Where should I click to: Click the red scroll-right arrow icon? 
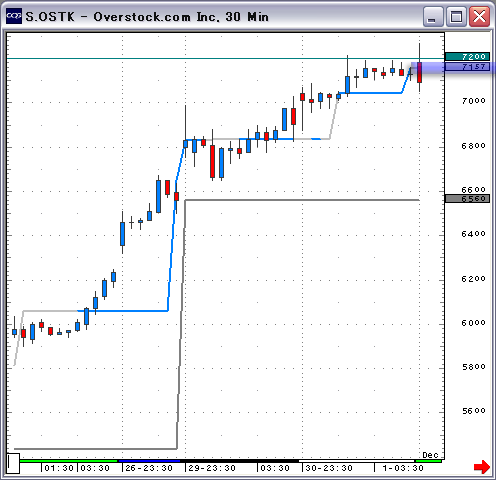(x=482, y=466)
